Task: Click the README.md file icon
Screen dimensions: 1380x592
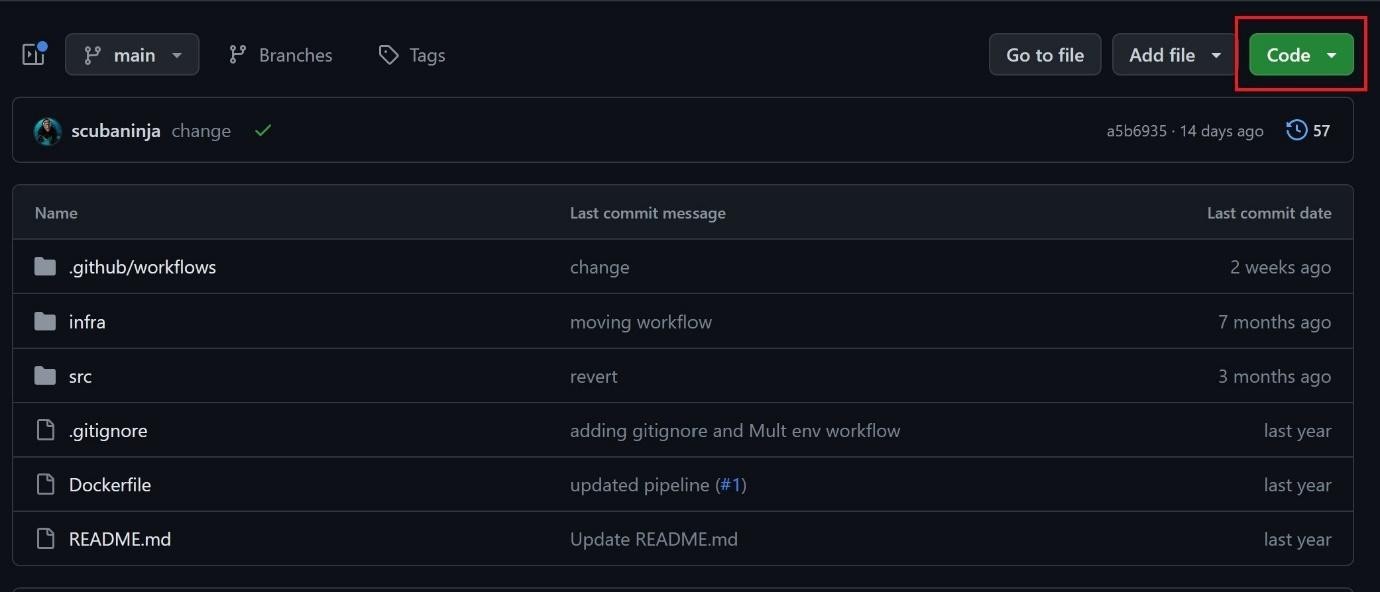Action: pyautogui.click(x=44, y=538)
